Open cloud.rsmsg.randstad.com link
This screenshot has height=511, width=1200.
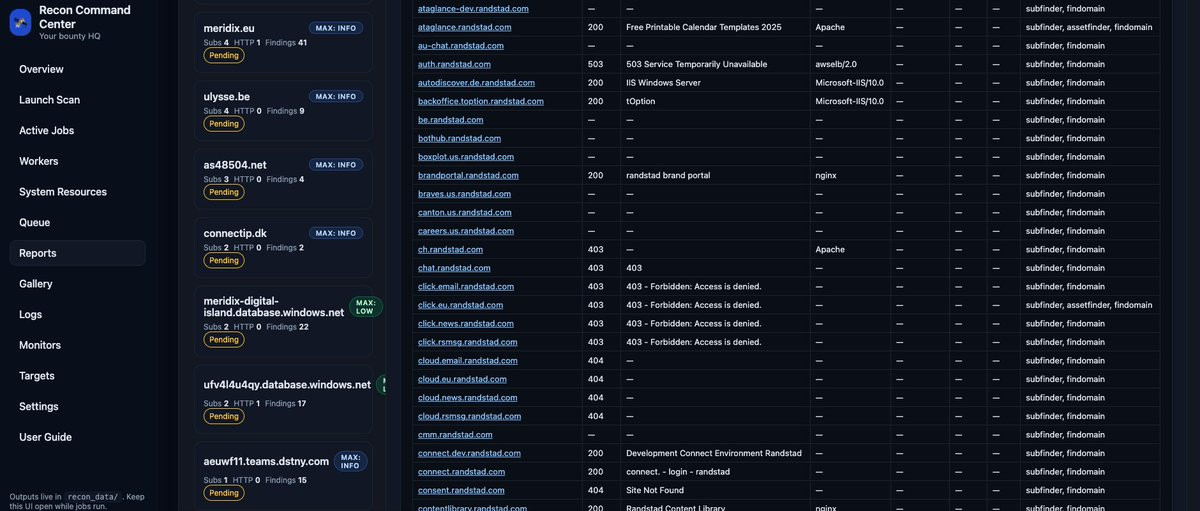pos(470,416)
